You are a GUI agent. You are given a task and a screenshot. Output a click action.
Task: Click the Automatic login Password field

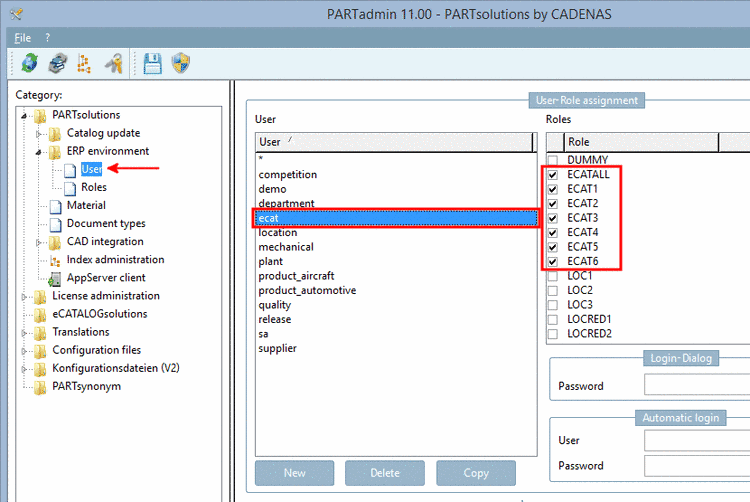click(697, 466)
